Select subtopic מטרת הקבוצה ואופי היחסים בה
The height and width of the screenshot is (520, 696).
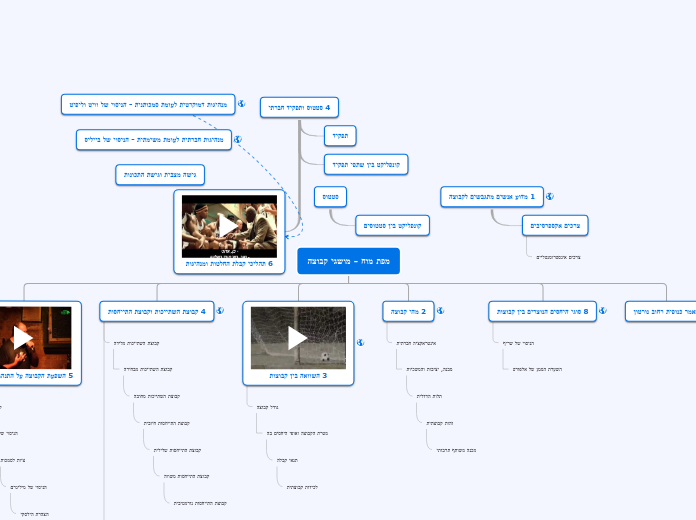tap(297, 433)
